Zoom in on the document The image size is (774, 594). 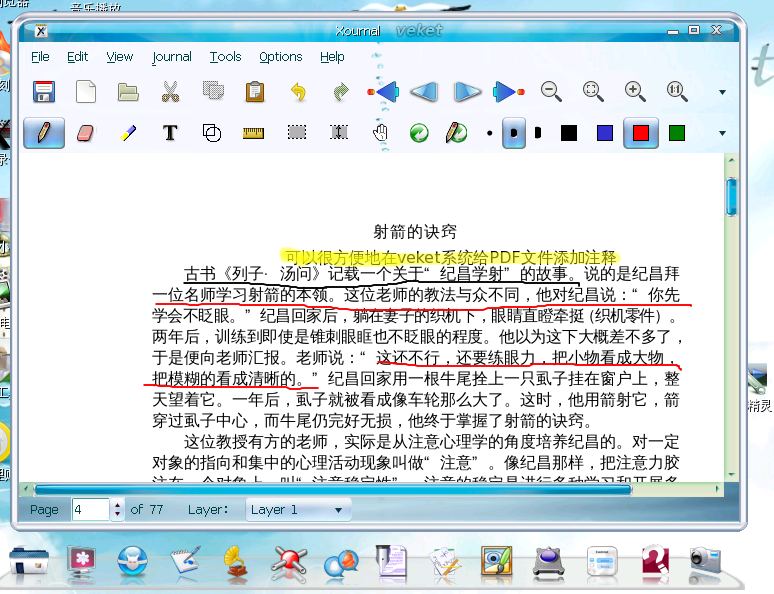[x=635, y=92]
